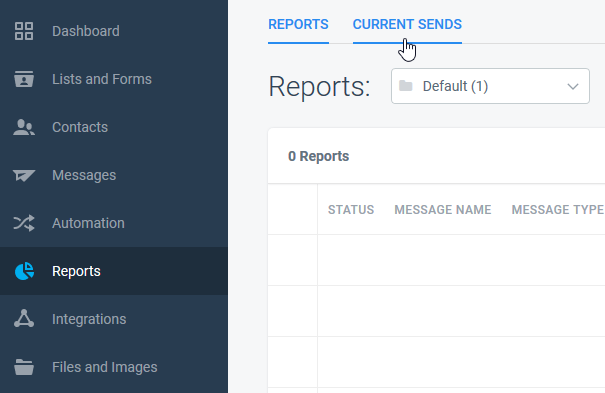
Task: Sort by the MESSAGE NAME column header
Action: click(443, 210)
